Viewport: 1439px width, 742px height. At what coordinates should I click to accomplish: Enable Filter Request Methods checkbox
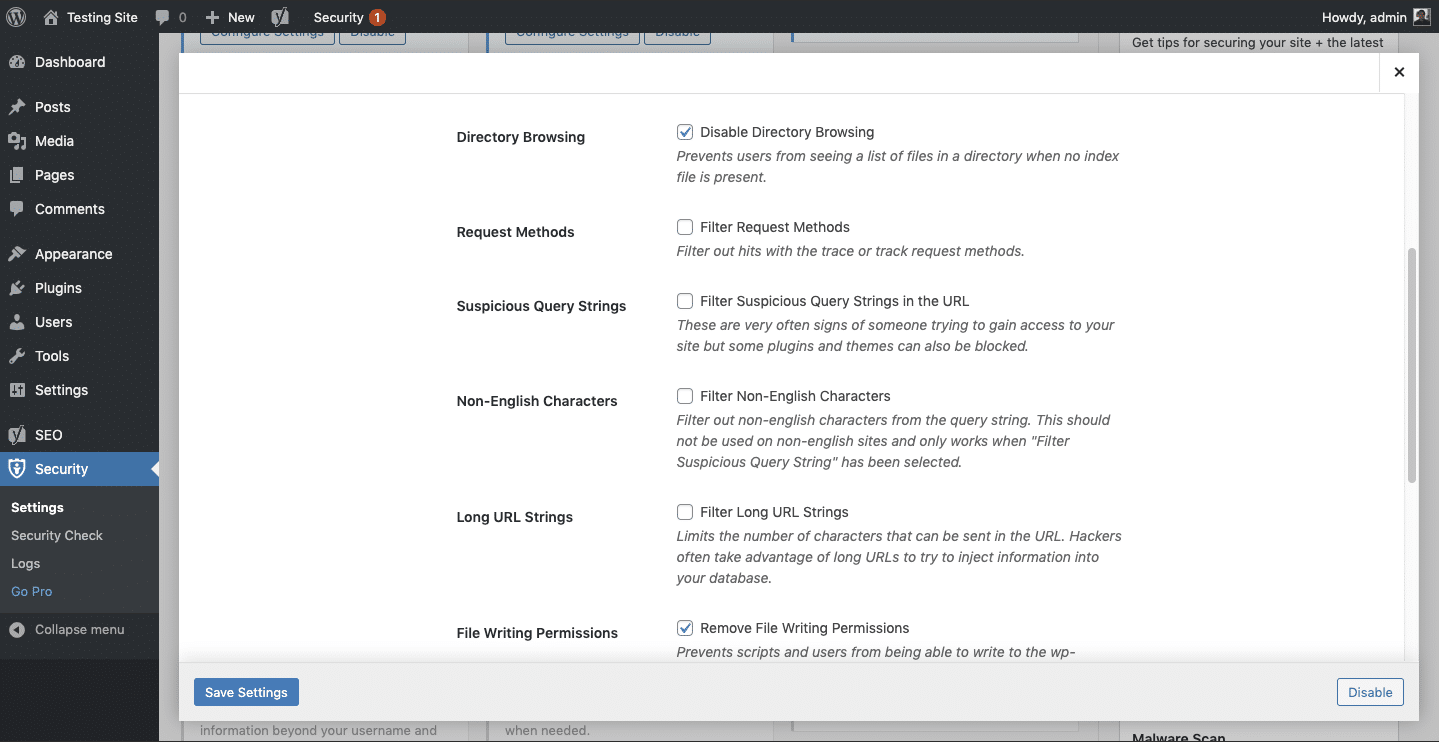[x=685, y=227]
